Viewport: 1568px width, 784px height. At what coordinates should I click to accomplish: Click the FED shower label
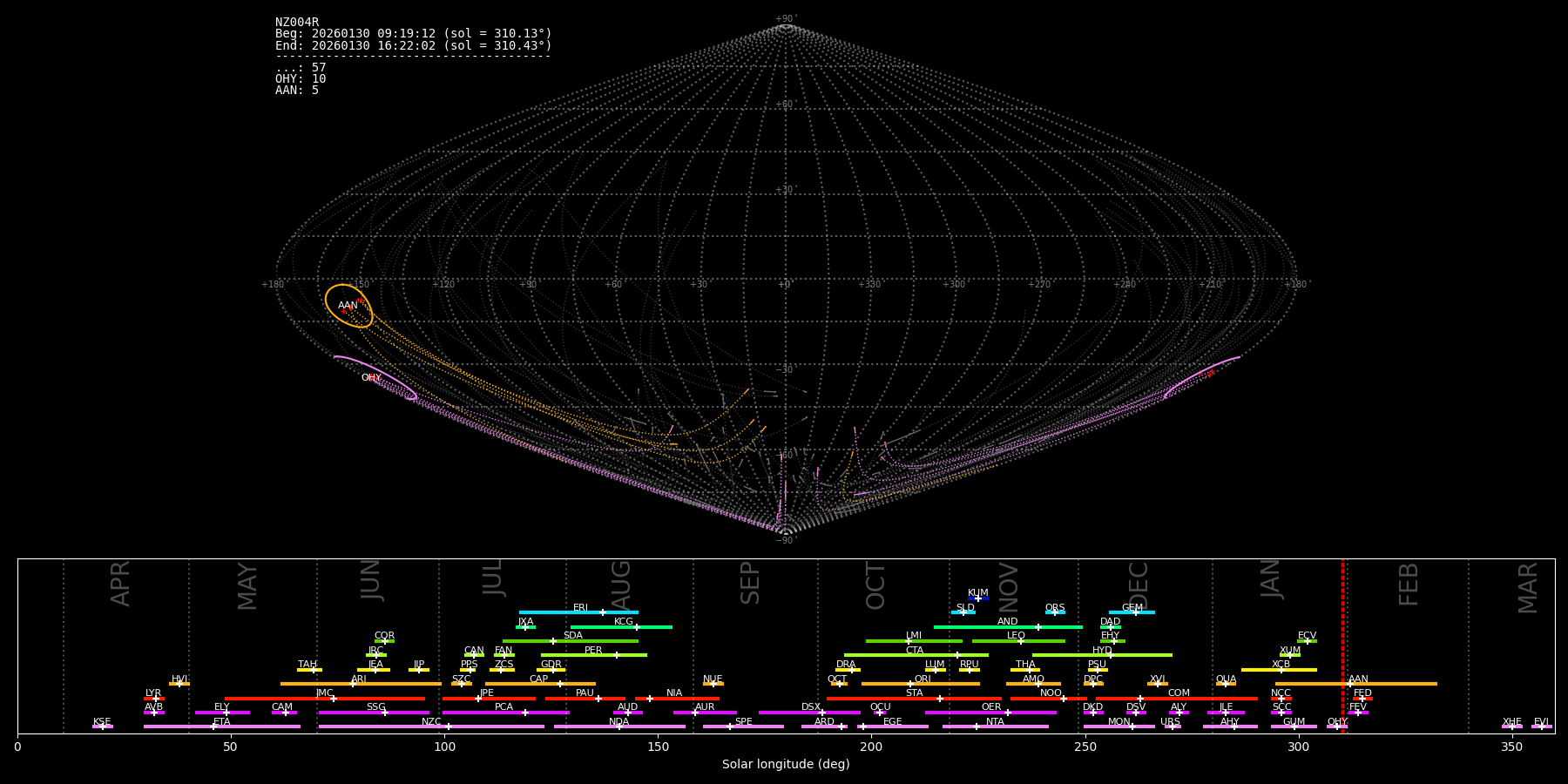pyautogui.click(x=1362, y=693)
